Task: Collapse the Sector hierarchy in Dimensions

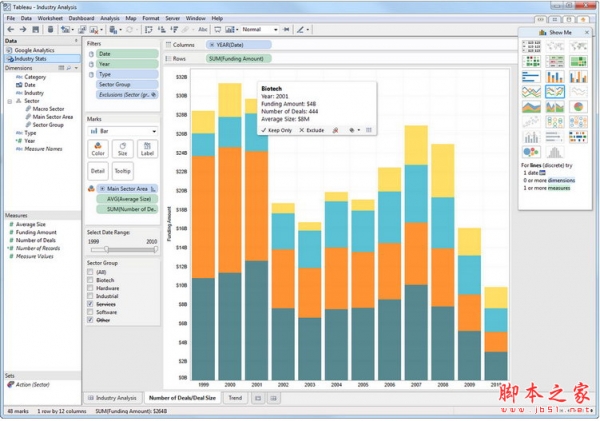Action: (9, 101)
